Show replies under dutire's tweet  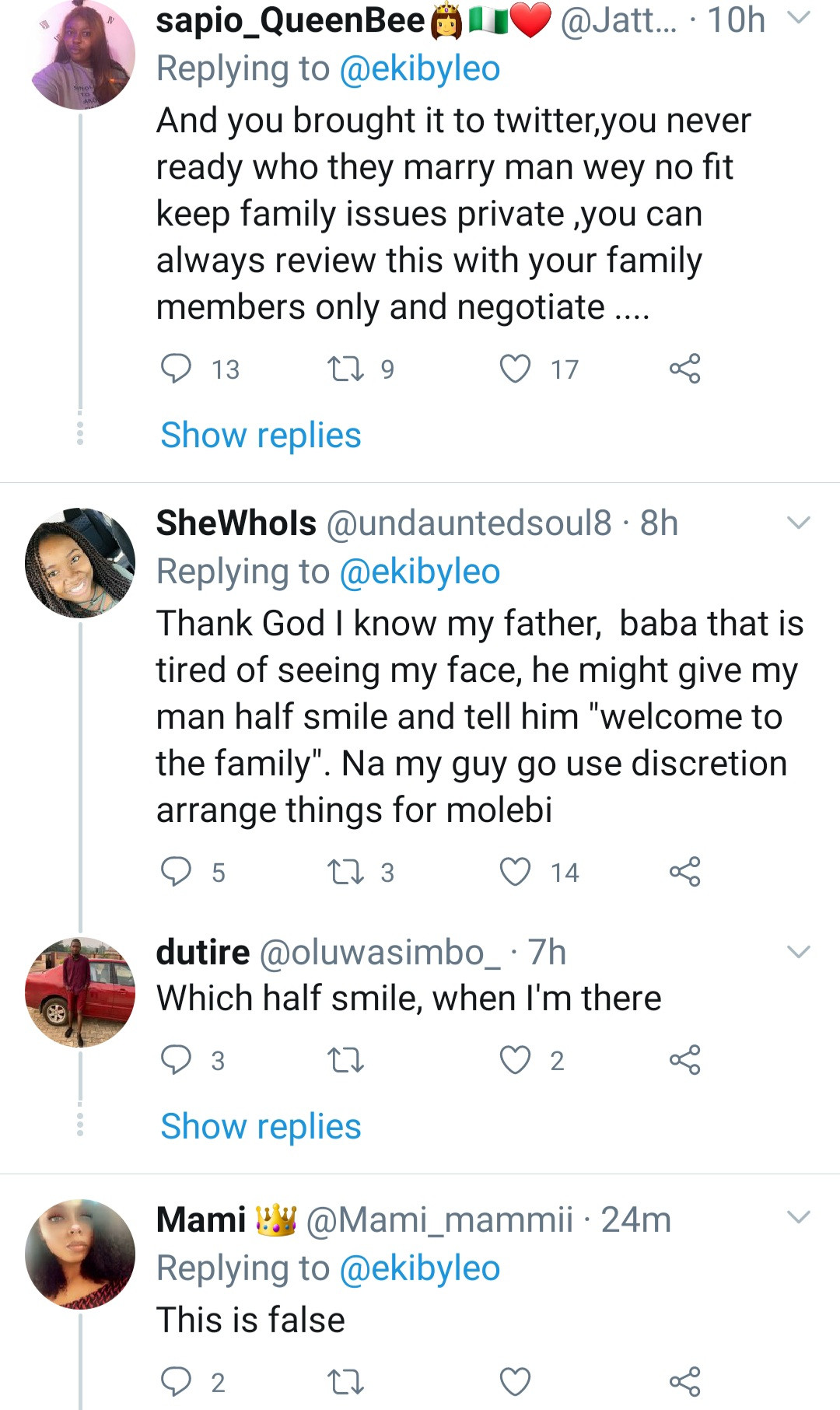pyautogui.click(x=261, y=1126)
